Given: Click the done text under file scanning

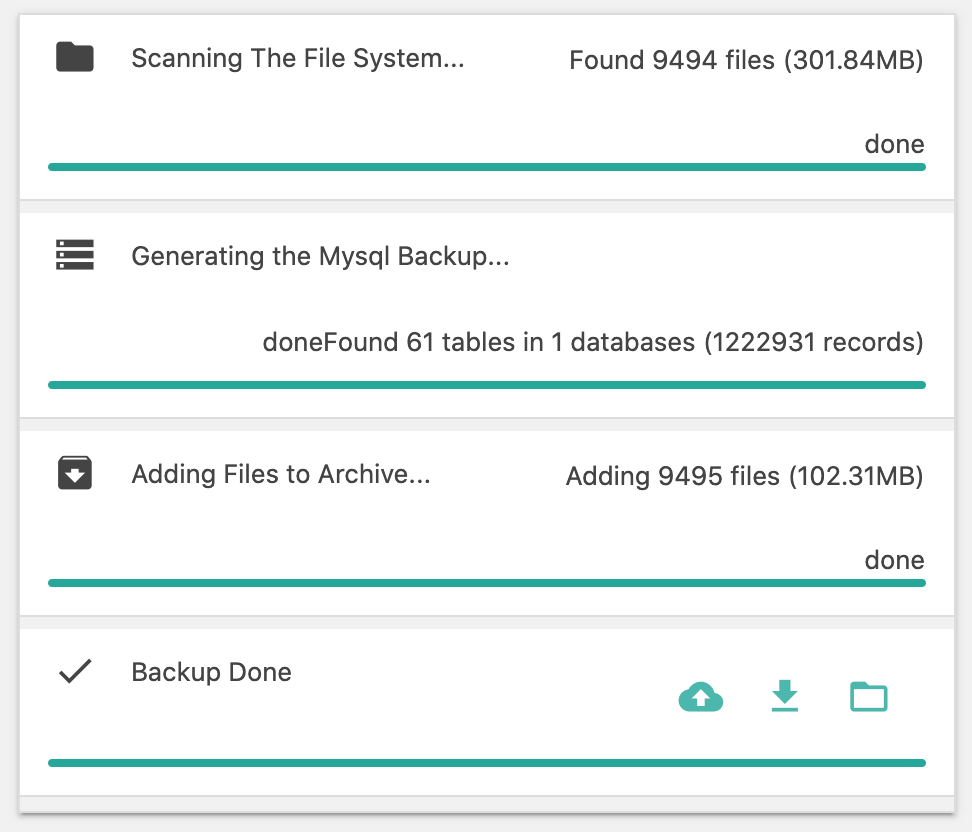Looking at the screenshot, I should (894, 144).
